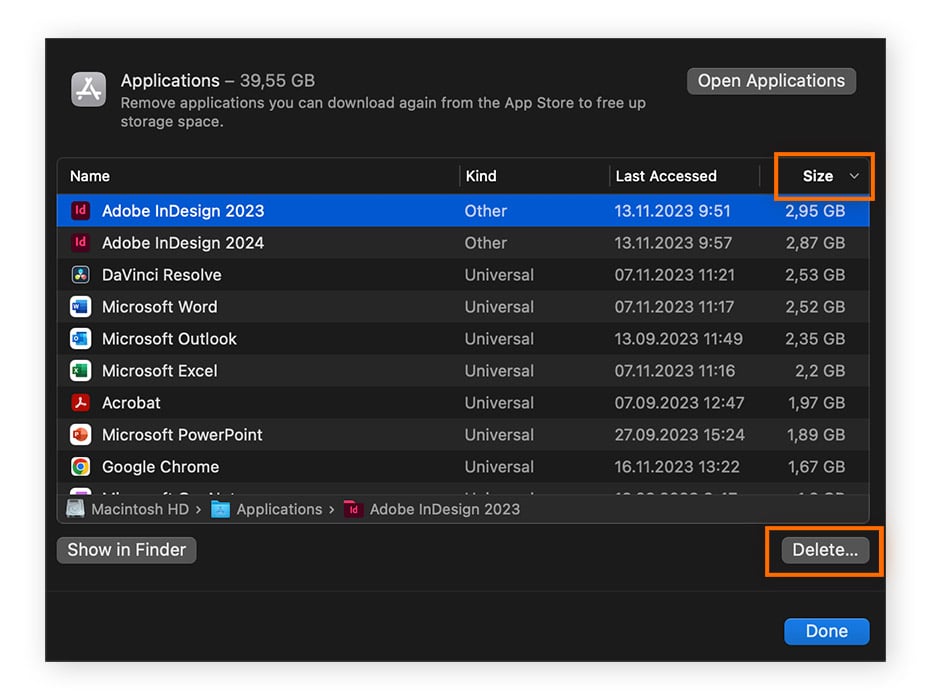Click the Done button
931x699 pixels.
(x=826, y=631)
